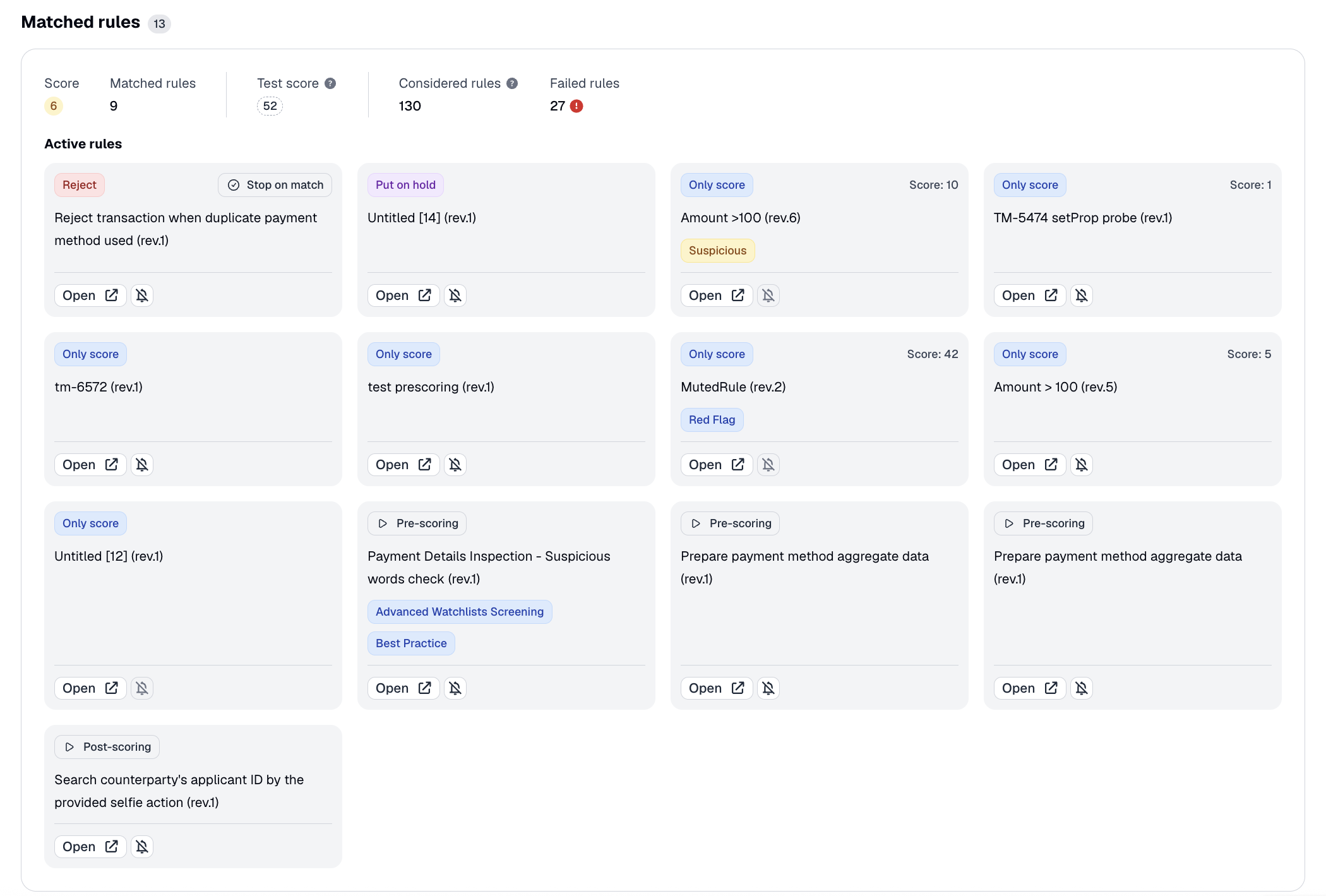
Task: Toggle mute for MutedRule (rev.2)
Action: (x=768, y=465)
